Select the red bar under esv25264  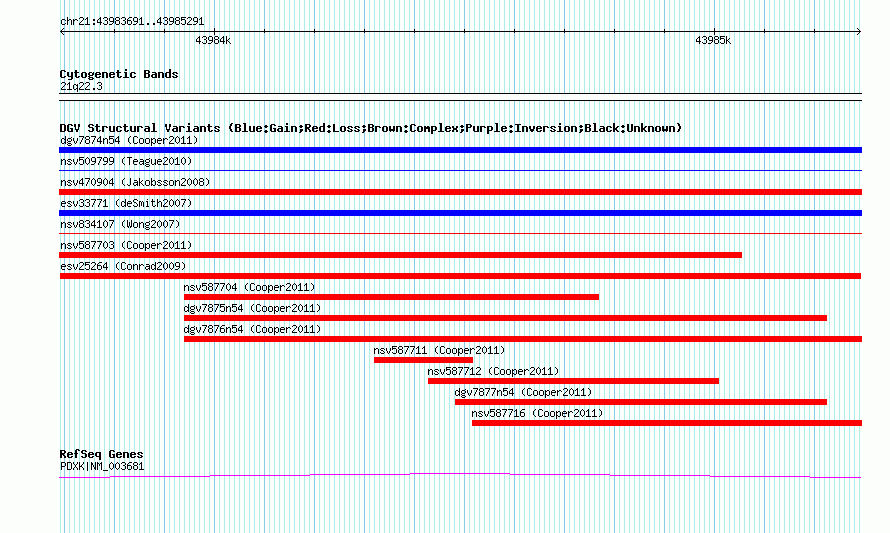460,276
